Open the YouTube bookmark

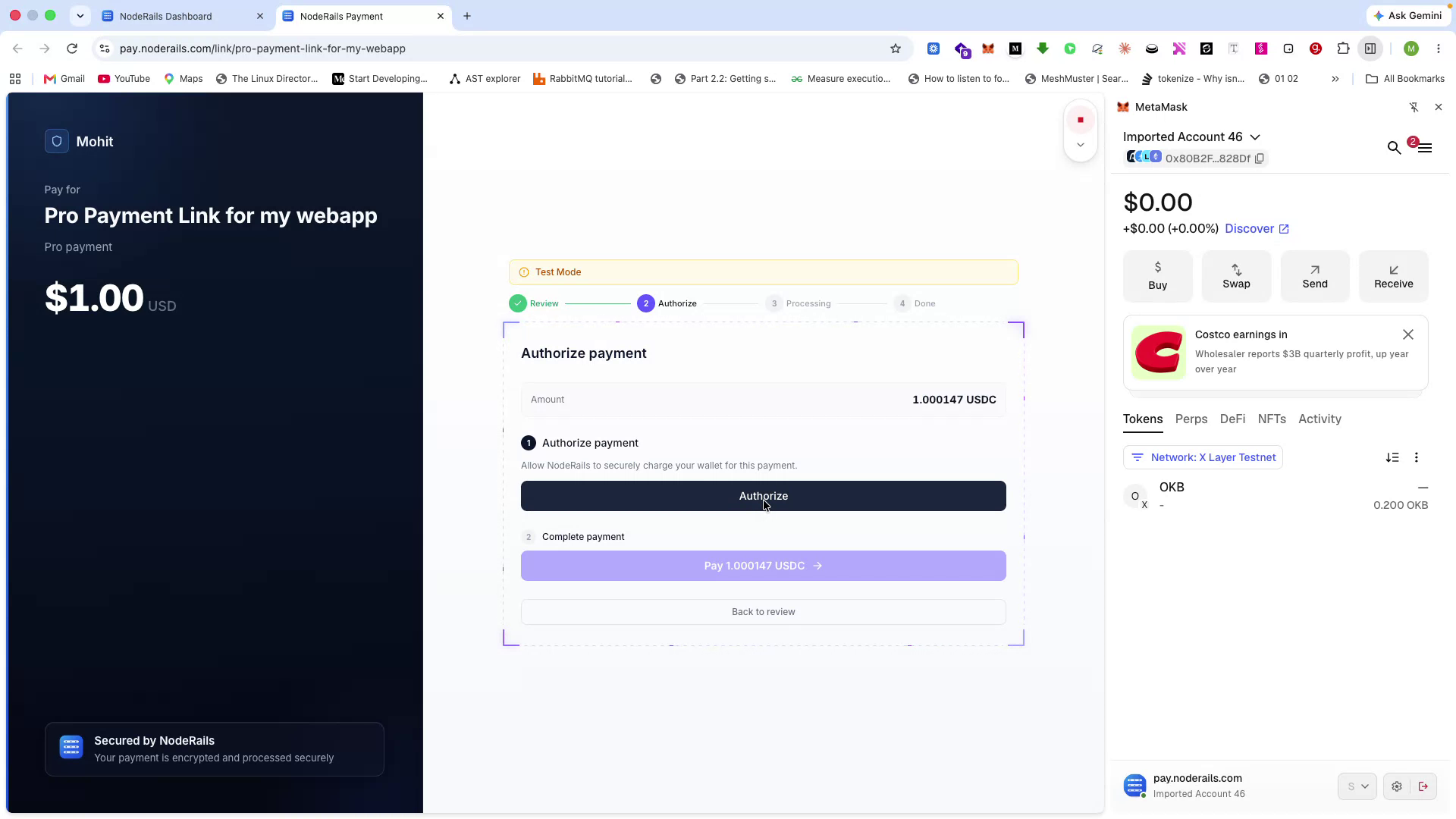(x=124, y=79)
